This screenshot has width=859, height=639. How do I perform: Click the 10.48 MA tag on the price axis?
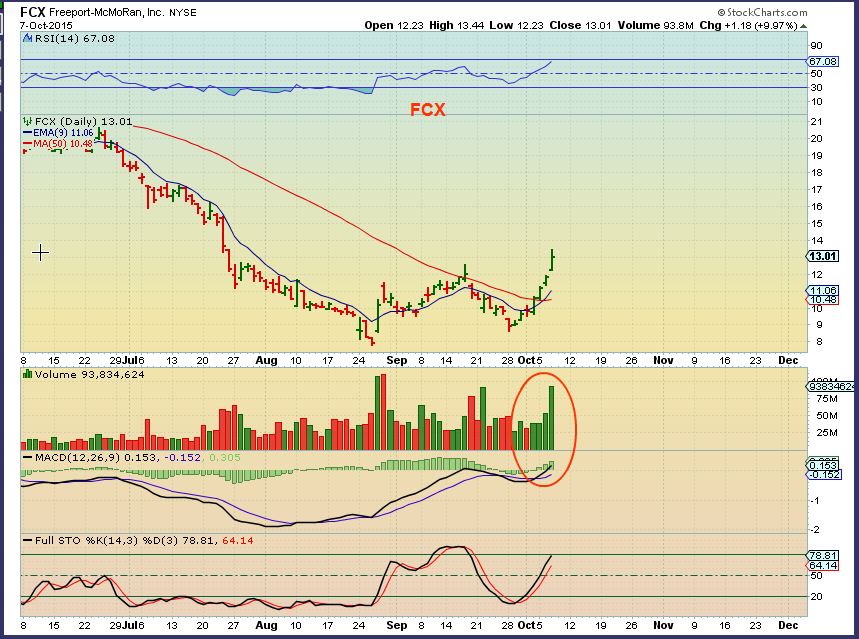coord(823,300)
